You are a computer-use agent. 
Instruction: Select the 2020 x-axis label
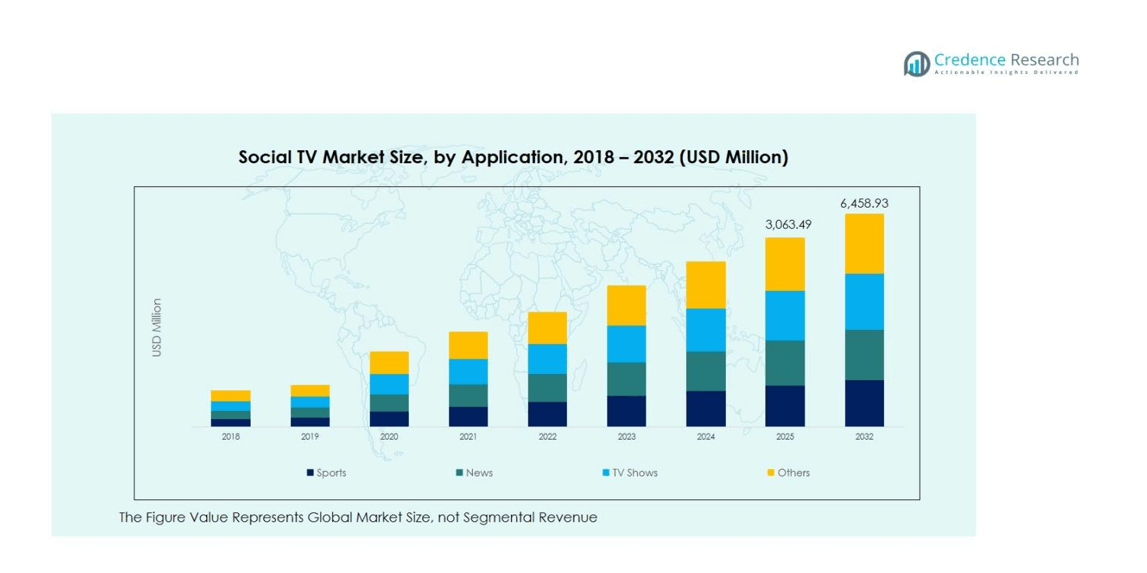pyautogui.click(x=389, y=437)
